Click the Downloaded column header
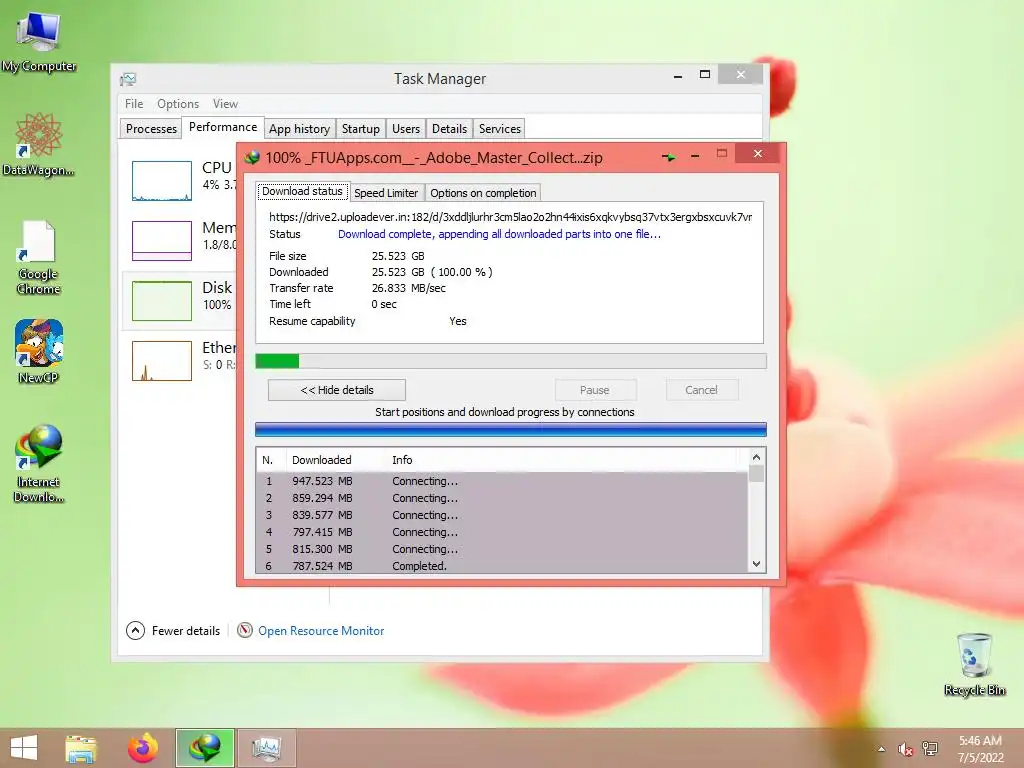The width and height of the screenshot is (1024, 768). click(335, 460)
